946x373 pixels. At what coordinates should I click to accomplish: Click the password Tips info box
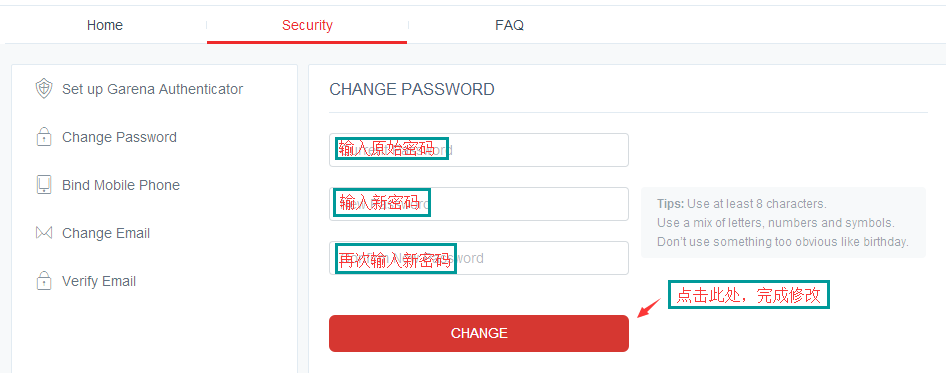click(x=783, y=223)
